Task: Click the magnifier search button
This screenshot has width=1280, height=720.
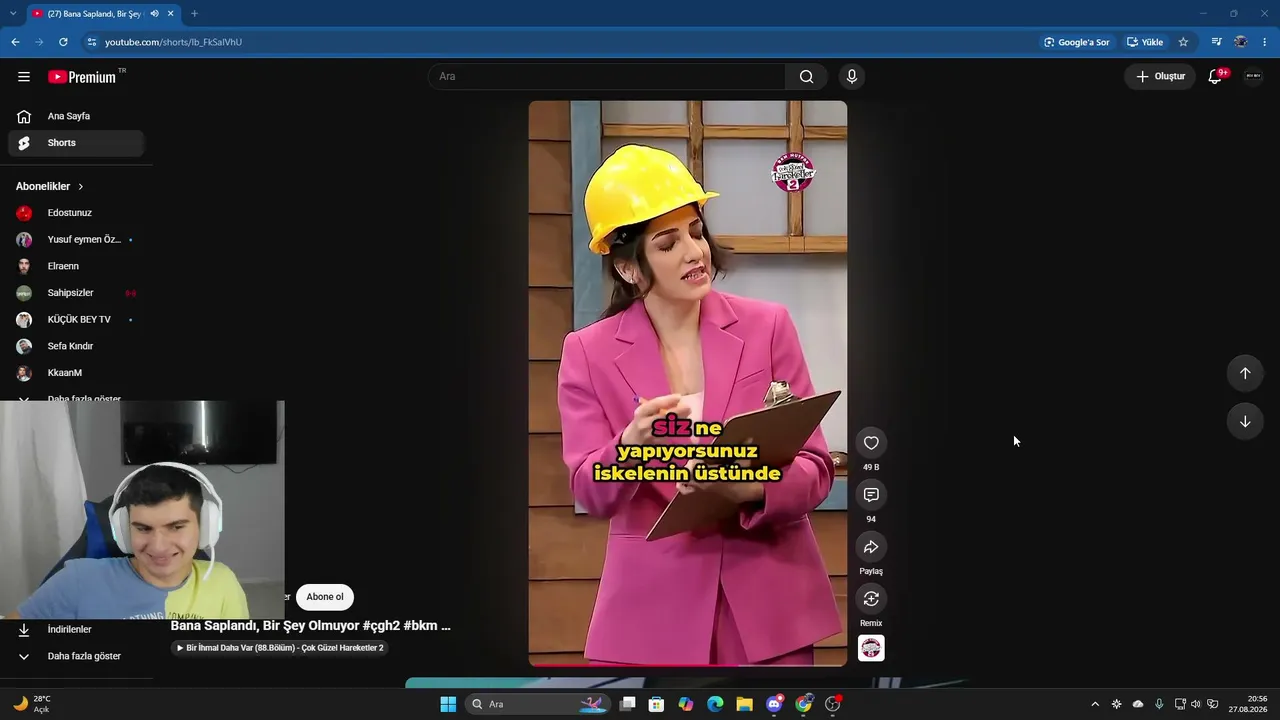Action: click(807, 77)
